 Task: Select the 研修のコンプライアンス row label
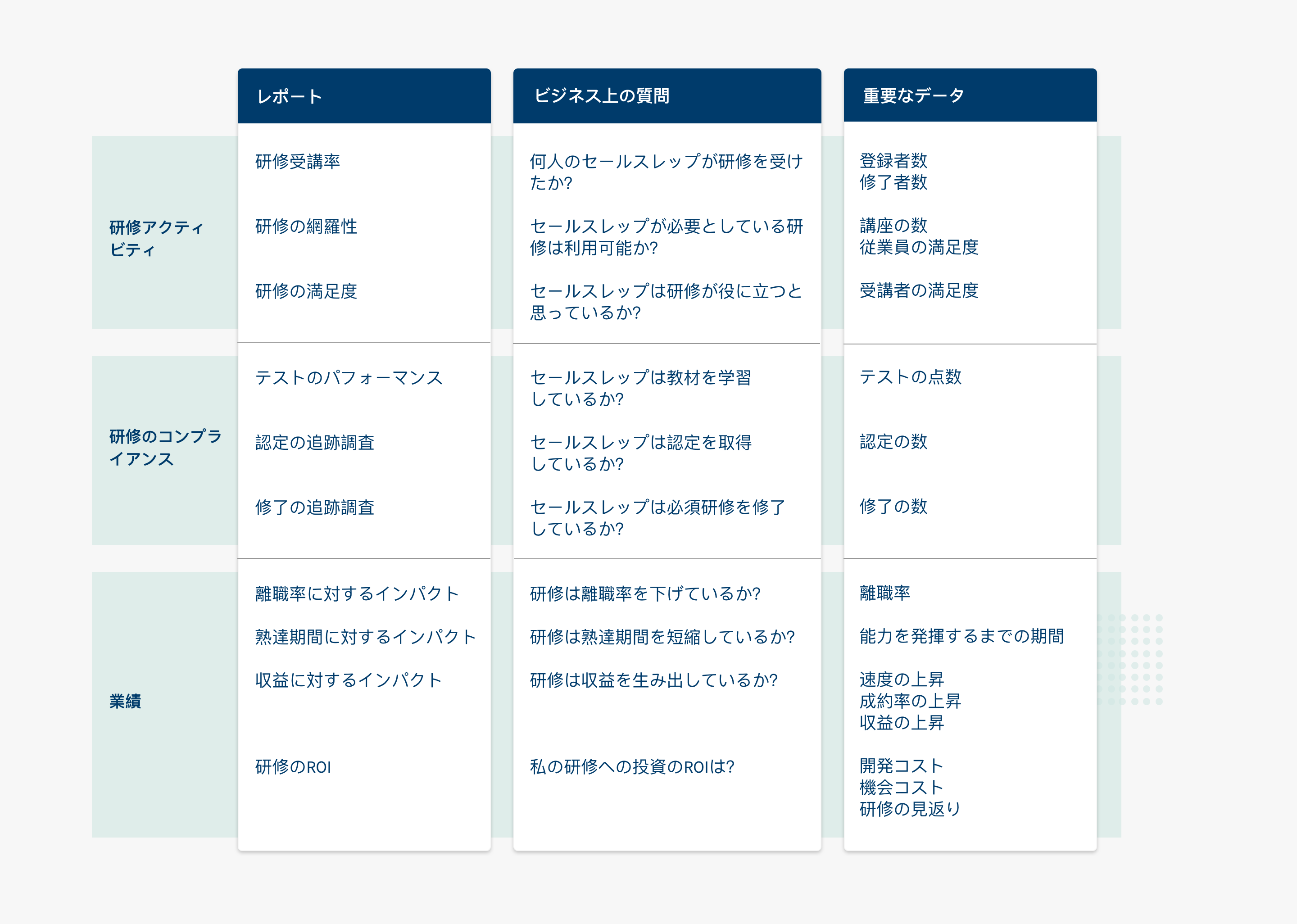(166, 447)
